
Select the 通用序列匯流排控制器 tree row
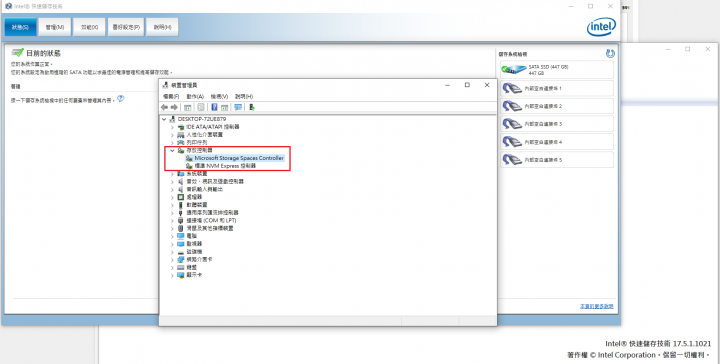(x=212, y=213)
